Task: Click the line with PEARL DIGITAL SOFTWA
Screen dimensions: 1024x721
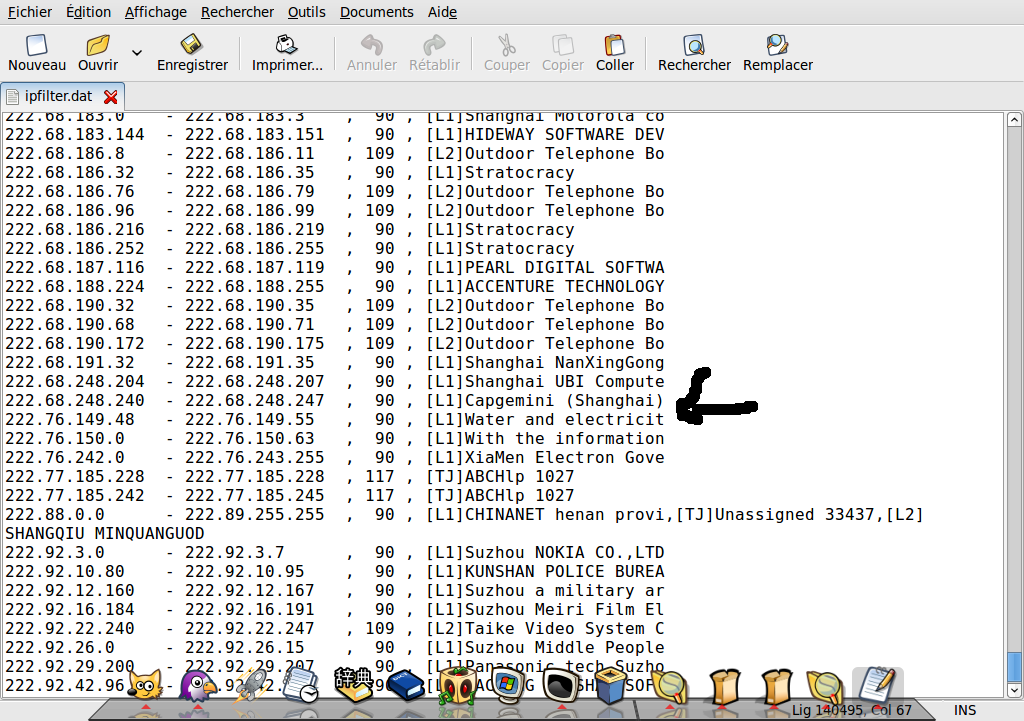Action: click(334, 268)
